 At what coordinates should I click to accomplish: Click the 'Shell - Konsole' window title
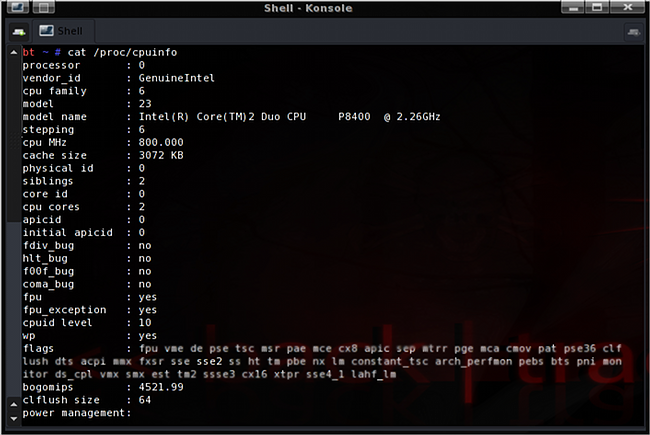pos(308,8)
